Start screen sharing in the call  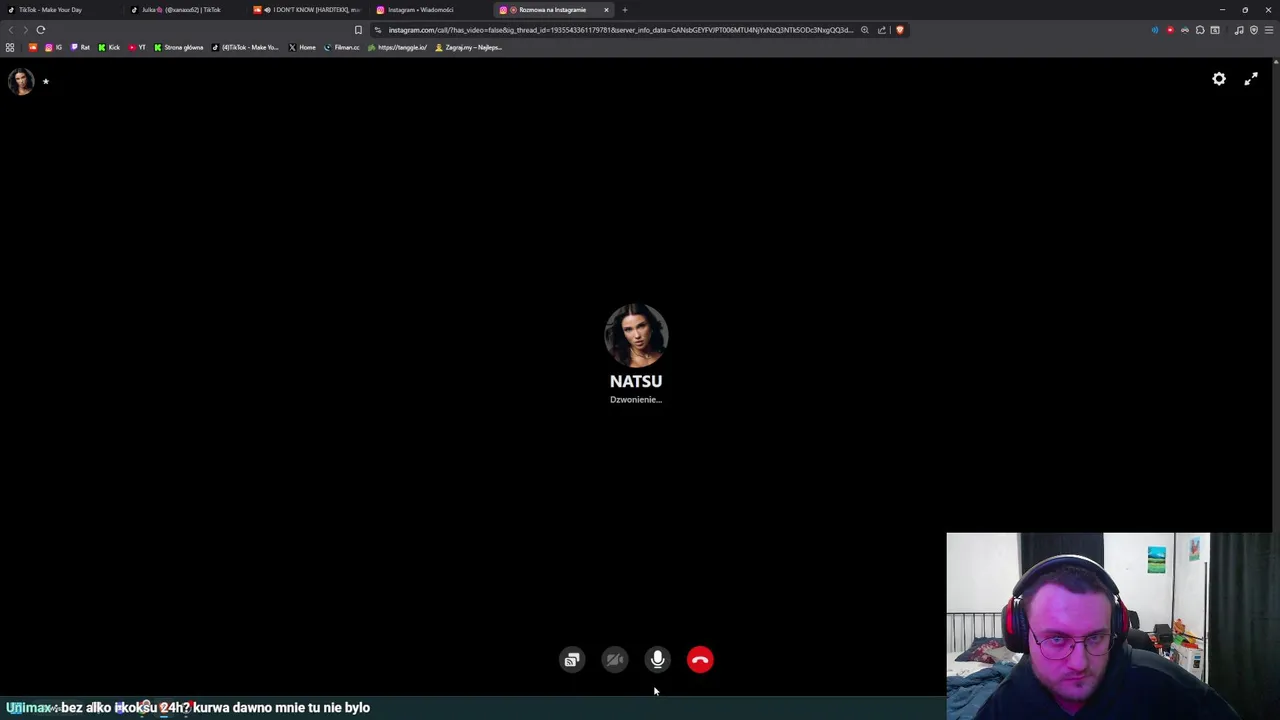coord(572,660)
